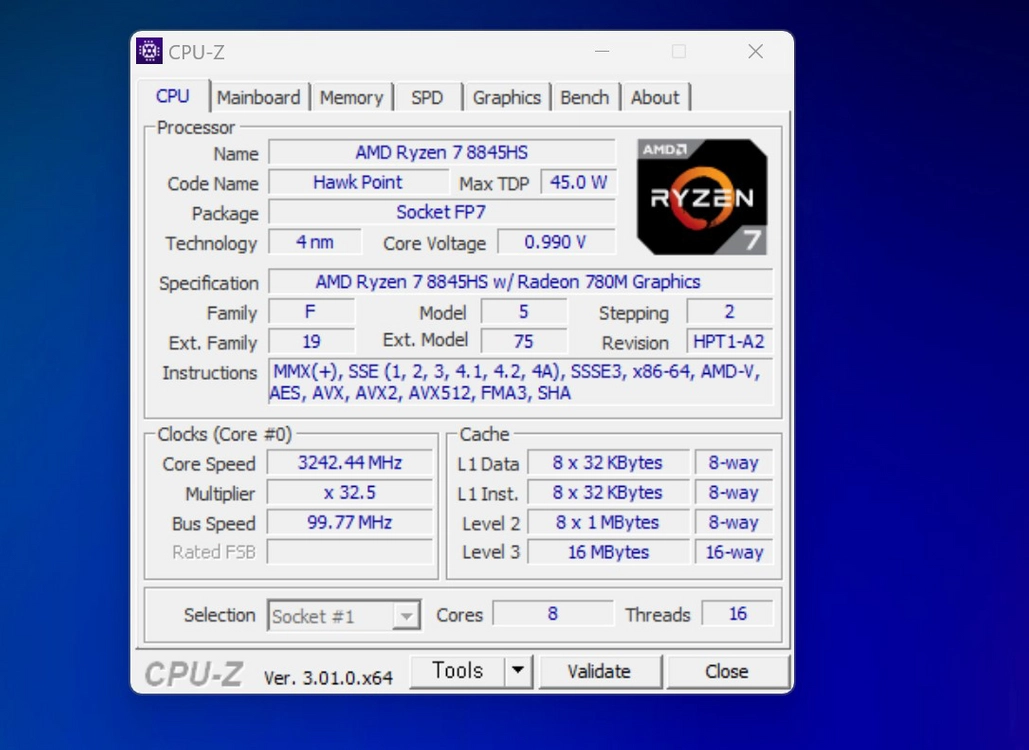Image resolution: width=1029 pixels, height=750 pixels.
Task: Click the Core Speed value 3242.44 MHz
Action: point(350,463)
